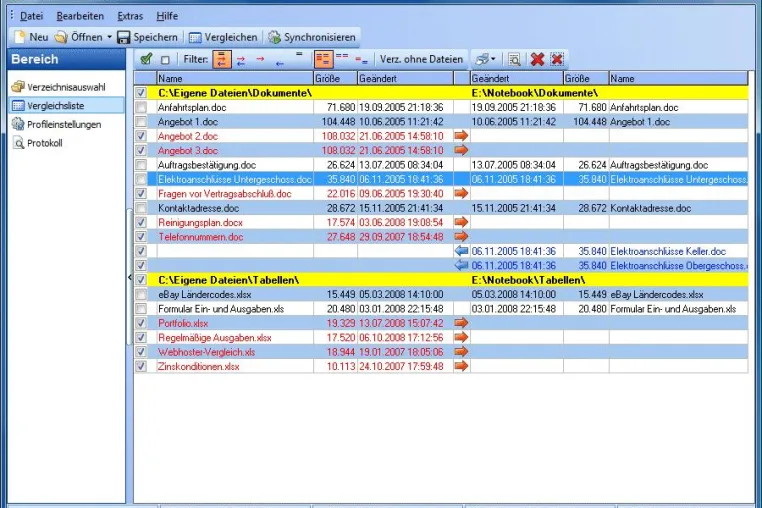Open the dropdown arrow next to Öffnen
The width and height of the screenshot is (762, 508).
(109, 37)
